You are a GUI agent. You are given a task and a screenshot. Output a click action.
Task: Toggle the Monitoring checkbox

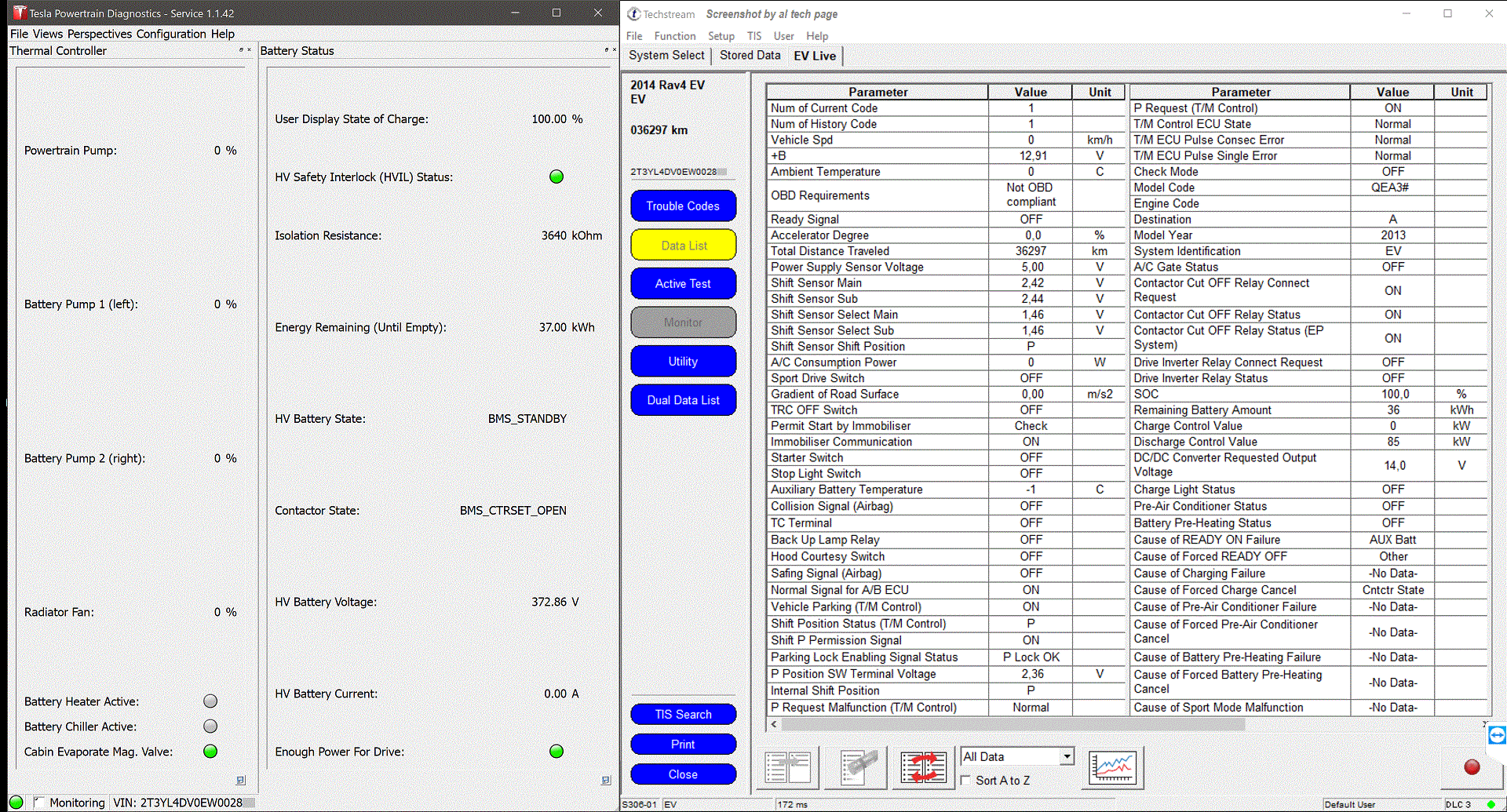[39, 802]
